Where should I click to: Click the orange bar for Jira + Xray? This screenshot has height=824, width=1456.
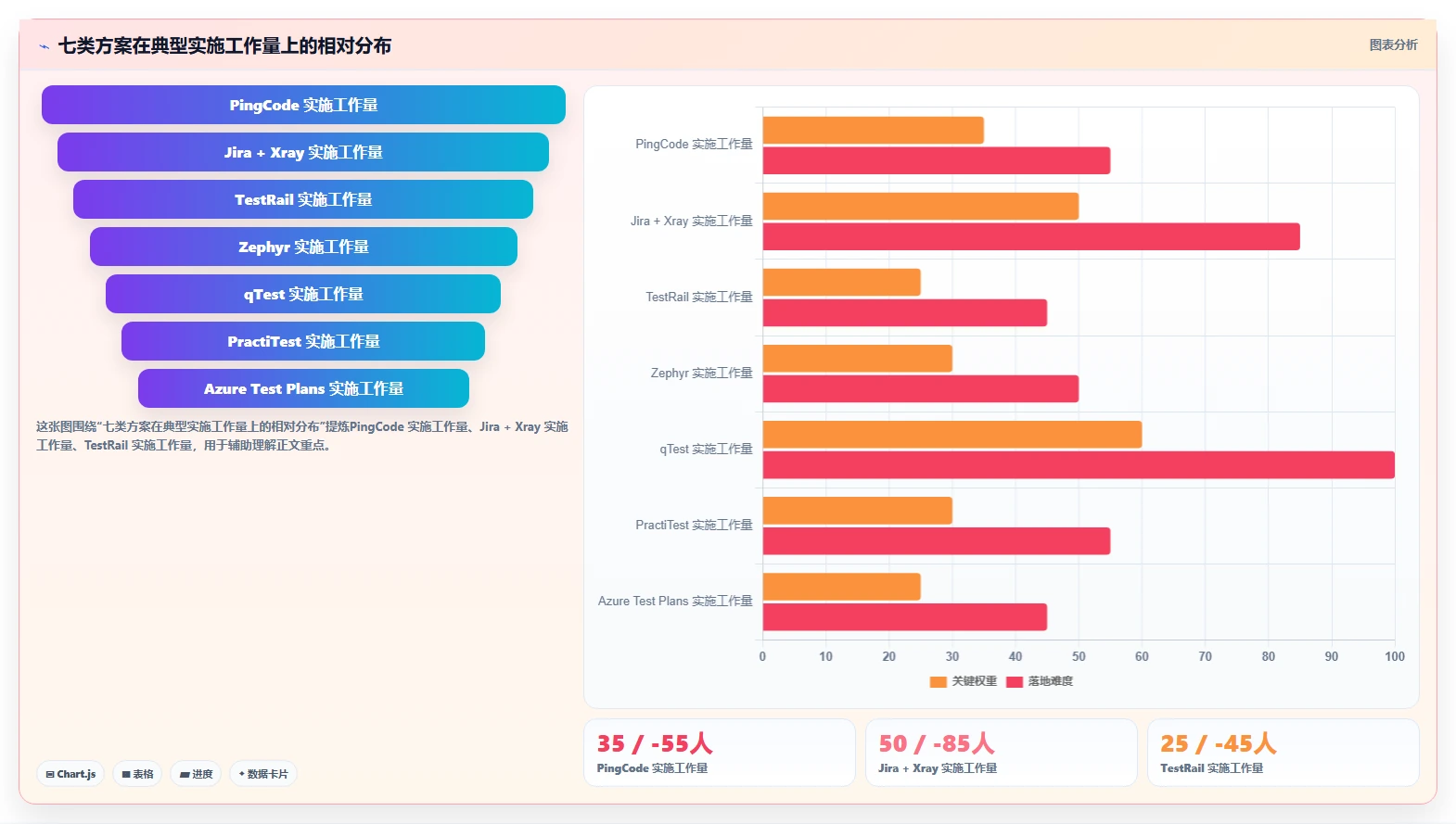(x=921, y=206)
